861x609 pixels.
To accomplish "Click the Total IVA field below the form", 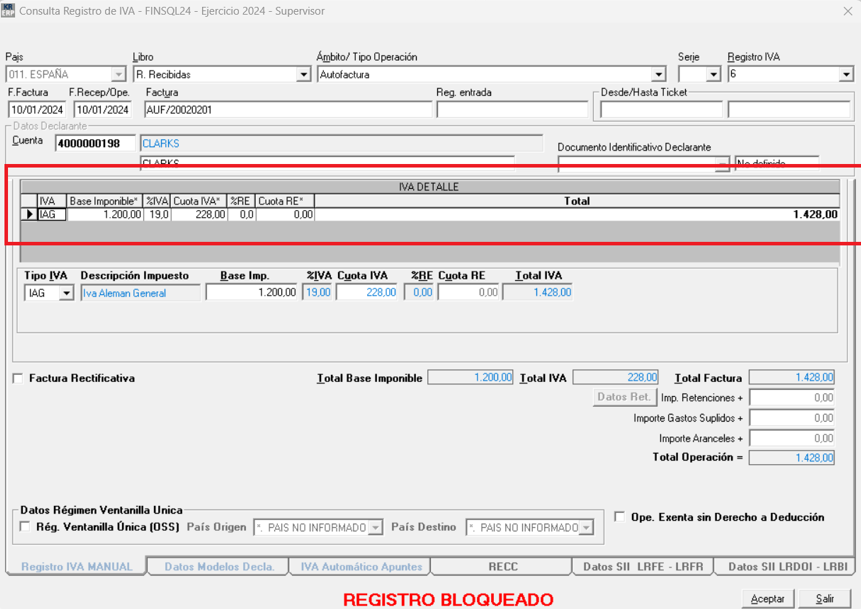I will pos(616,377).
